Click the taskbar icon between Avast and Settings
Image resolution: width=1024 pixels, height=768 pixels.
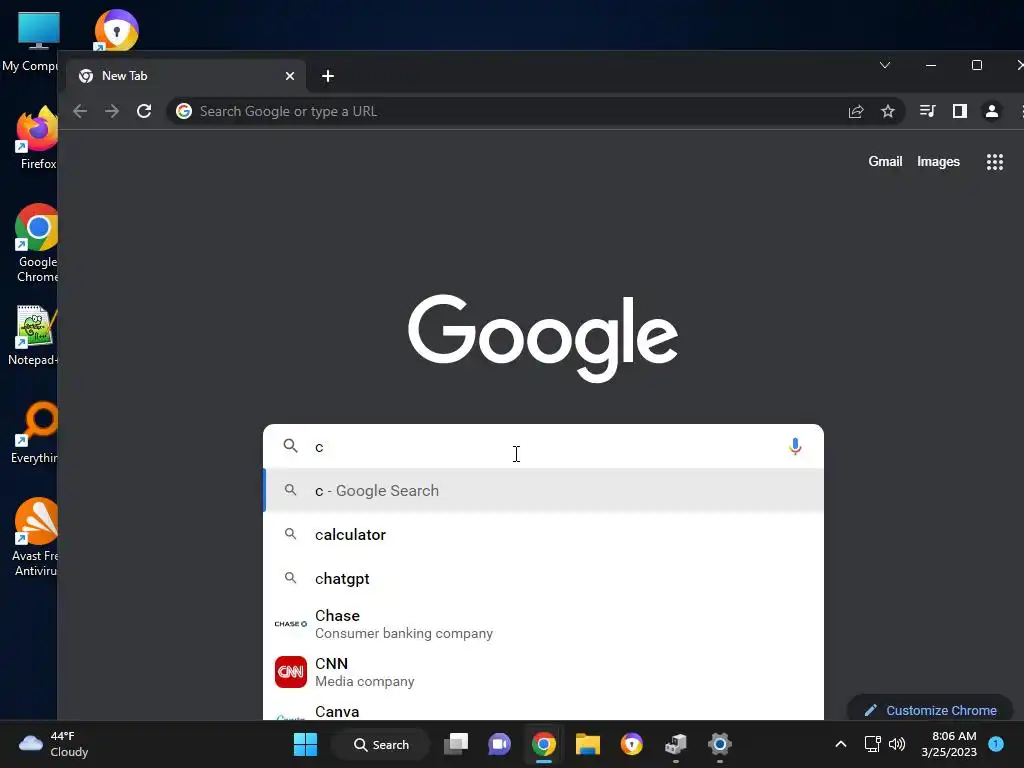(676, 744)
